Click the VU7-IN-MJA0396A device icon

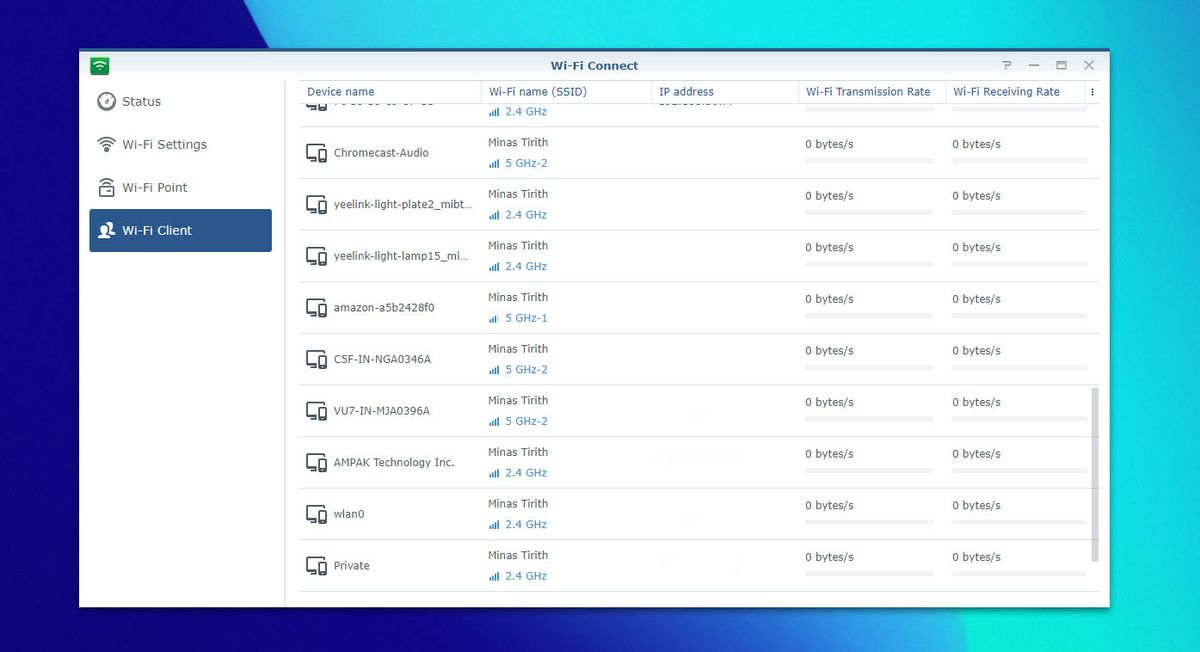(x=316, y=412)
